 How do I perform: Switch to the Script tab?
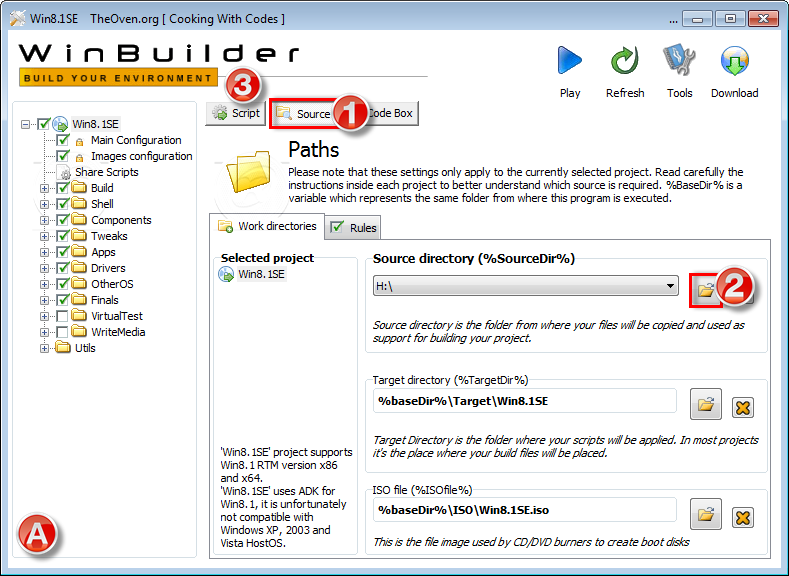click(235, 113)
